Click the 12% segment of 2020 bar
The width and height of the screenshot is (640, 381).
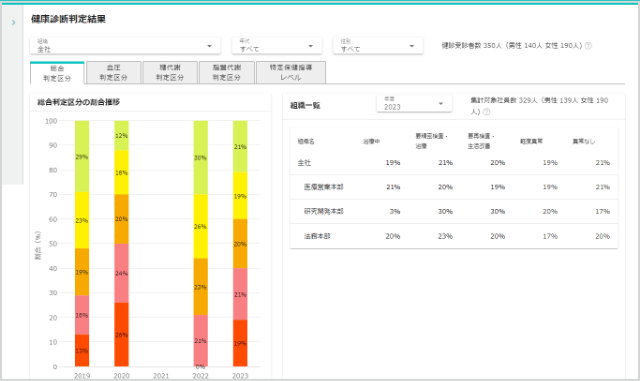(121, 136)
